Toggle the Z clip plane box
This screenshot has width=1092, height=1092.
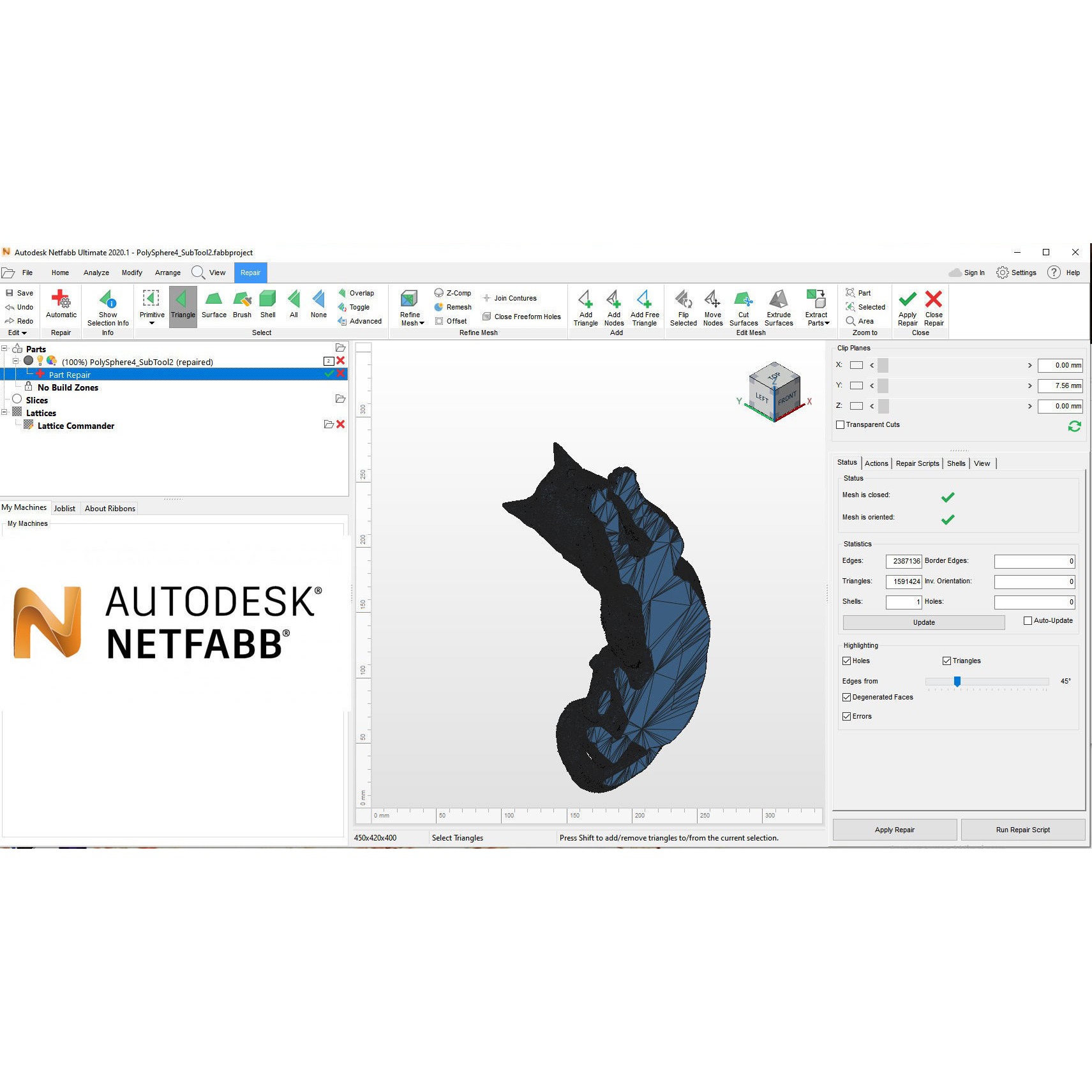coord(856,406)
